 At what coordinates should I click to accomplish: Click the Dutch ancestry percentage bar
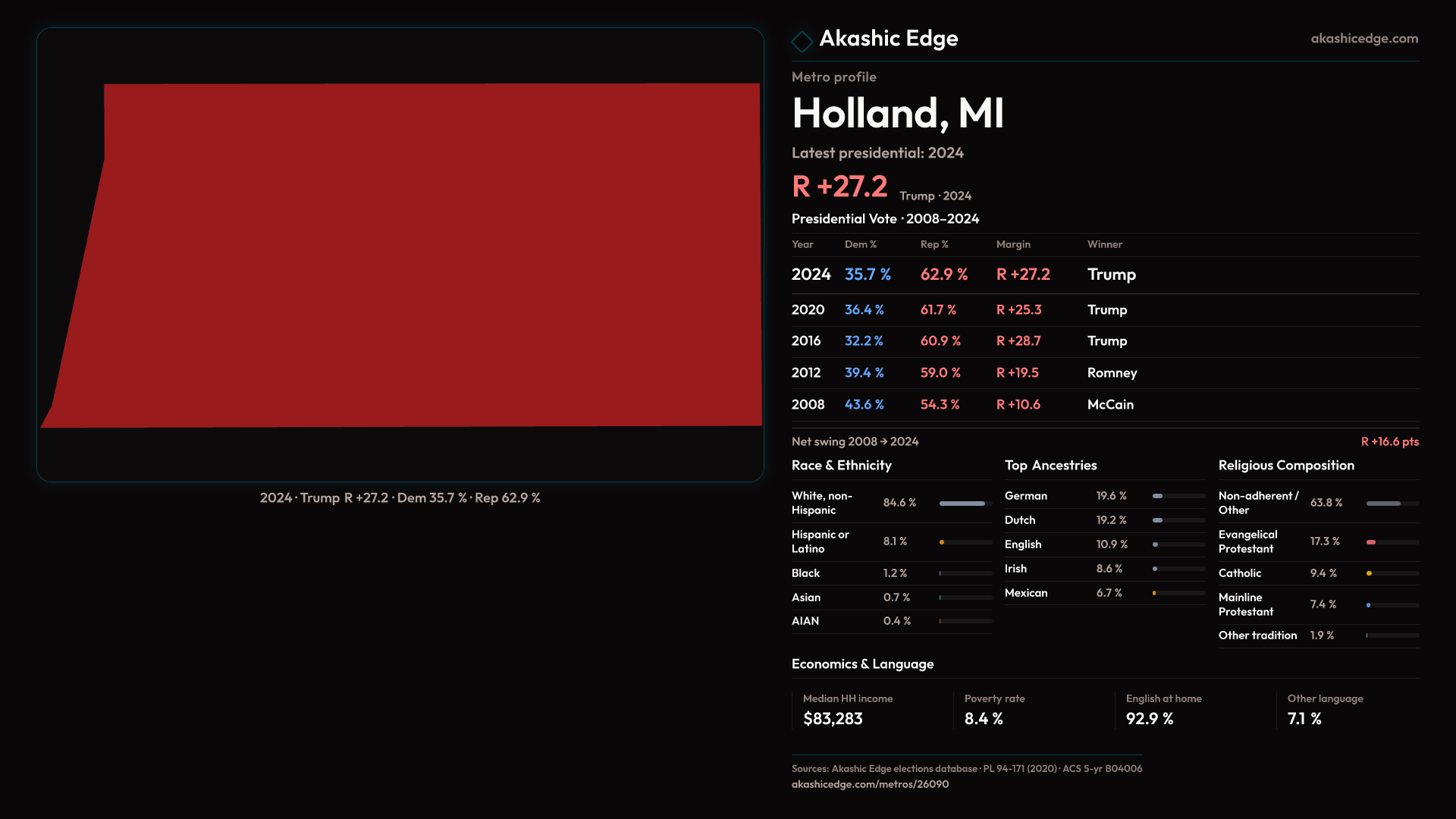(x=1158, y=520)
